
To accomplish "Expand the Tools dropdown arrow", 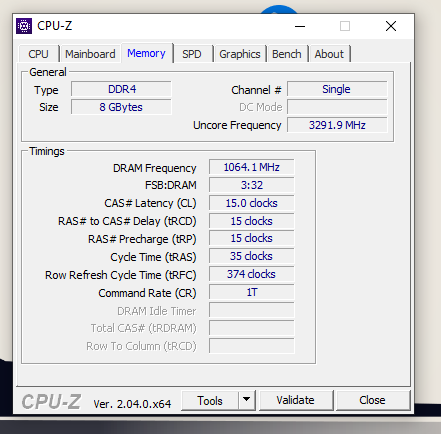I will click(247, 401).
